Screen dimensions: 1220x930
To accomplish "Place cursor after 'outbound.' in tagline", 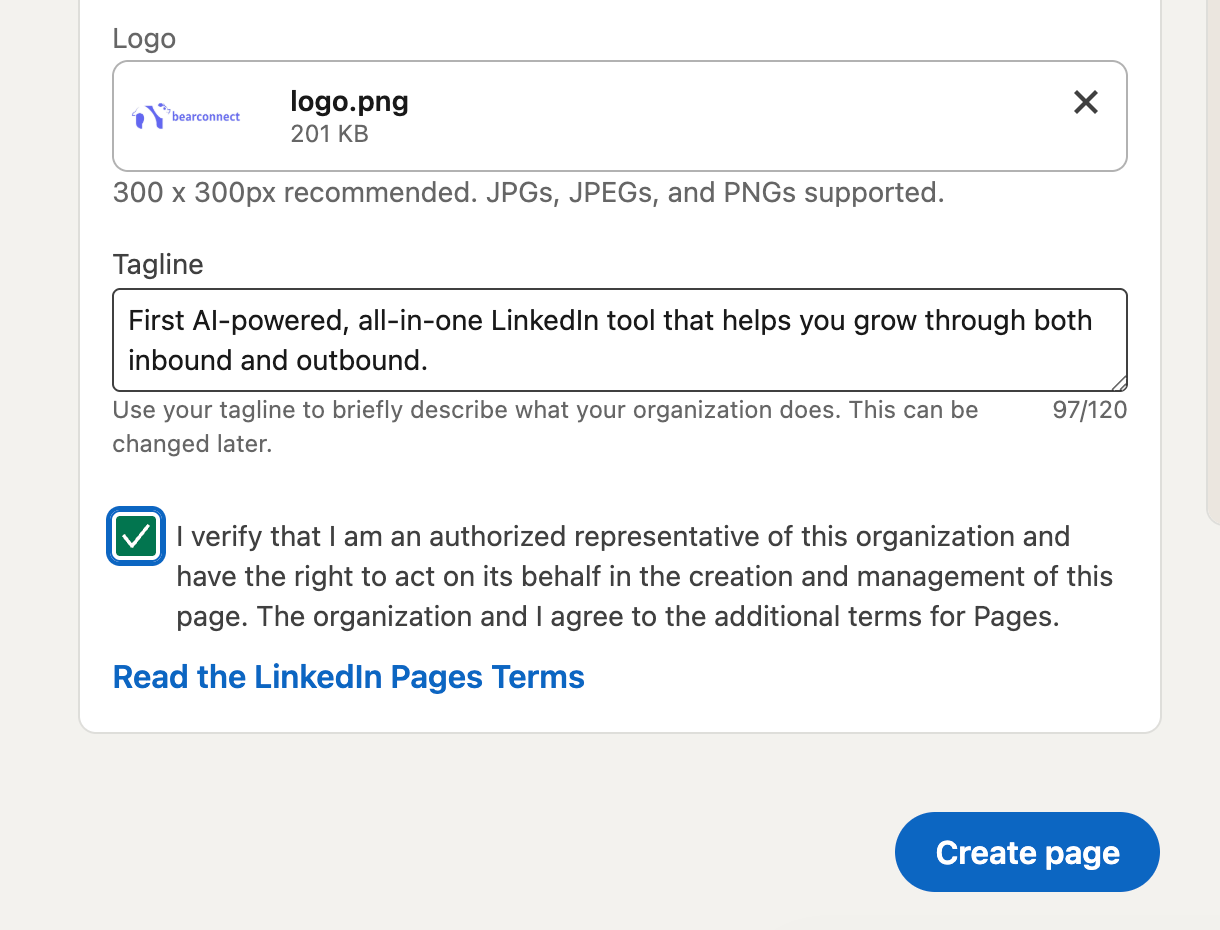I will coord(430,360).
